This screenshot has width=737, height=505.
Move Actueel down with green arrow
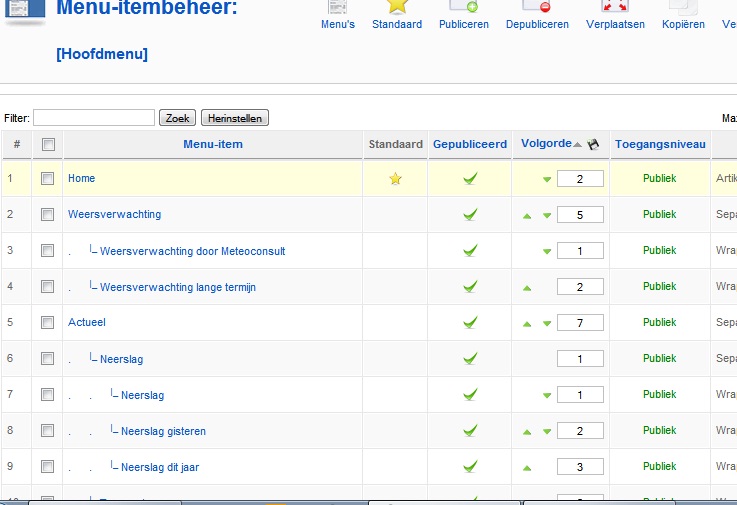click(547, 323)
